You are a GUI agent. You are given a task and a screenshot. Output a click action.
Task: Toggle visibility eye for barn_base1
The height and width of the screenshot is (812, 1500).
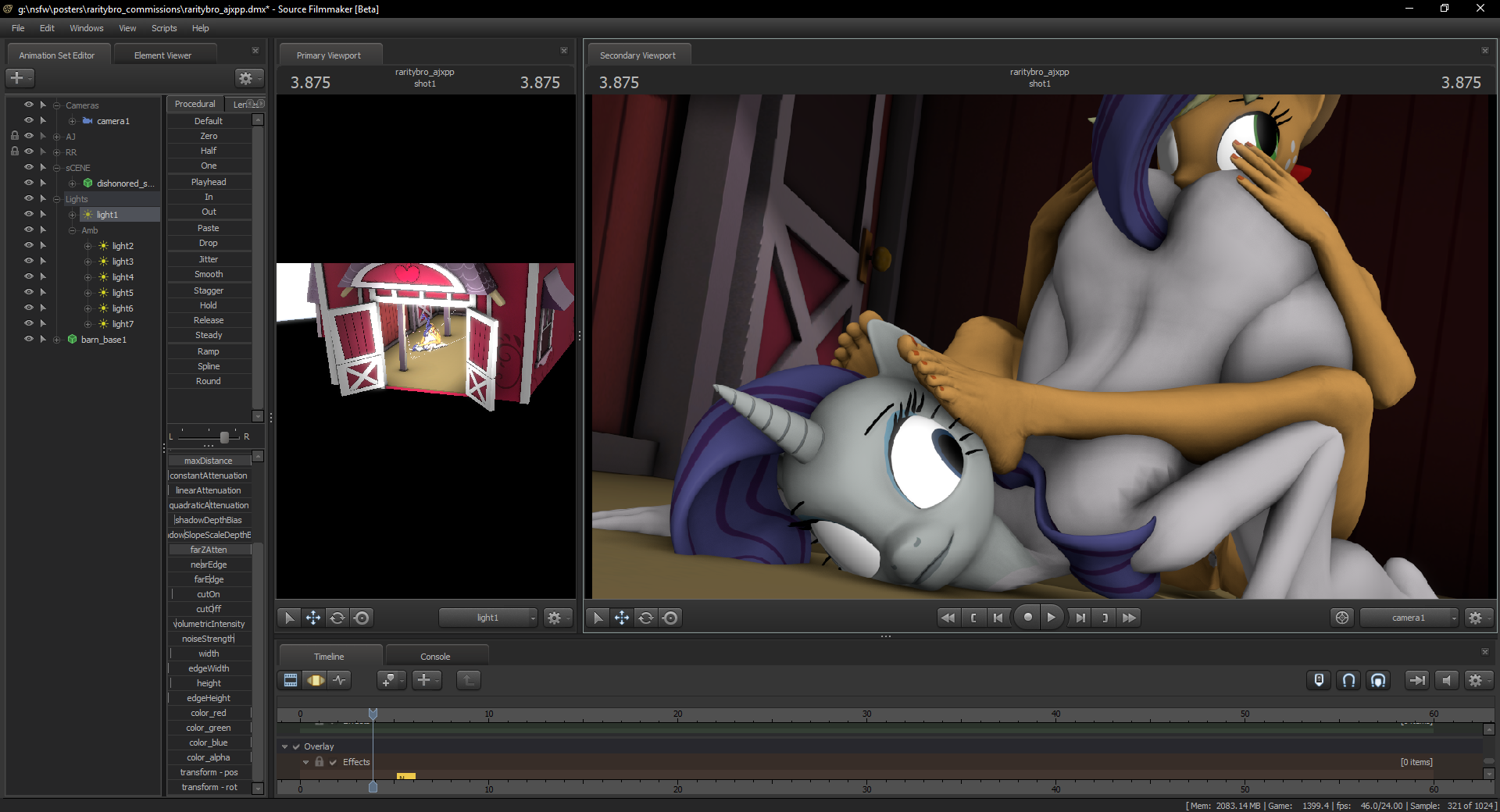[29, 339]
